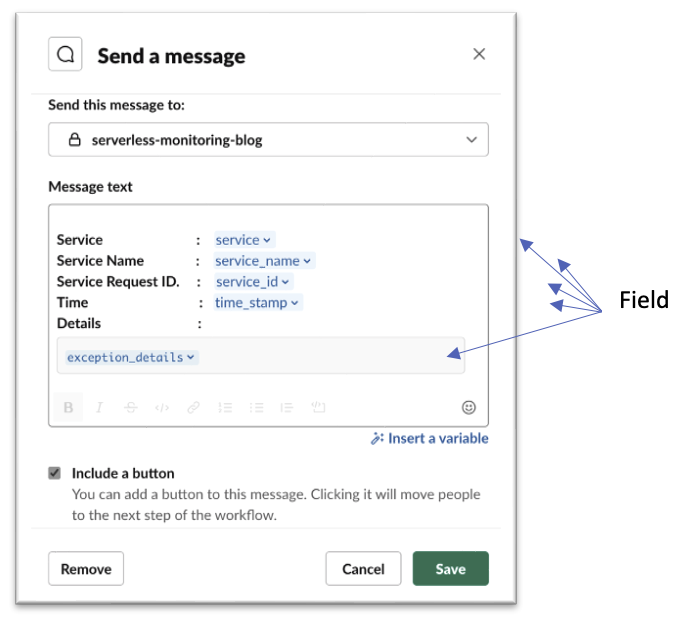Open the exception_details variable options
679x625 pixels.
click(x=132, y=357)
